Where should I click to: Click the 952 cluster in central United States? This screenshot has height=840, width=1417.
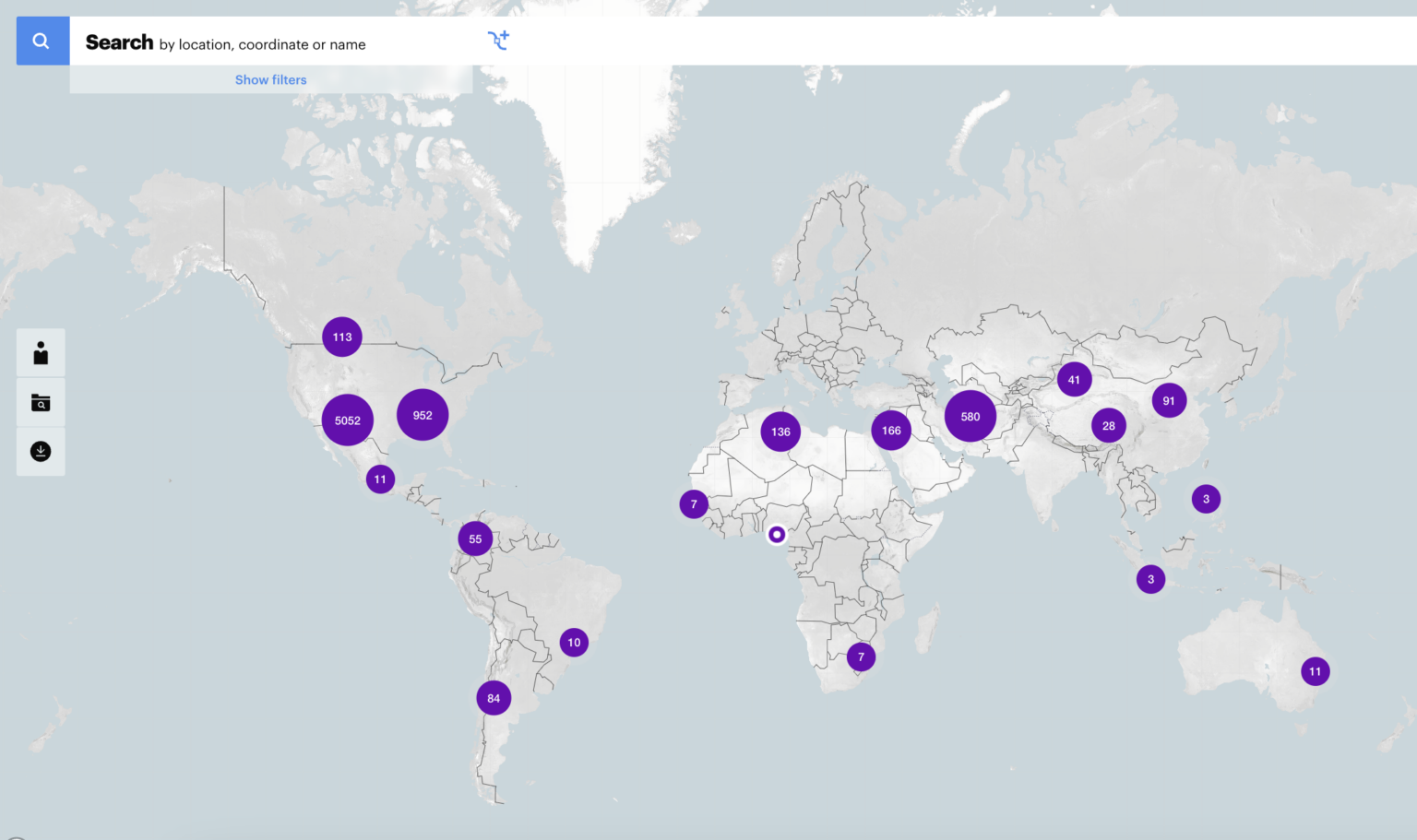(422, 414)
